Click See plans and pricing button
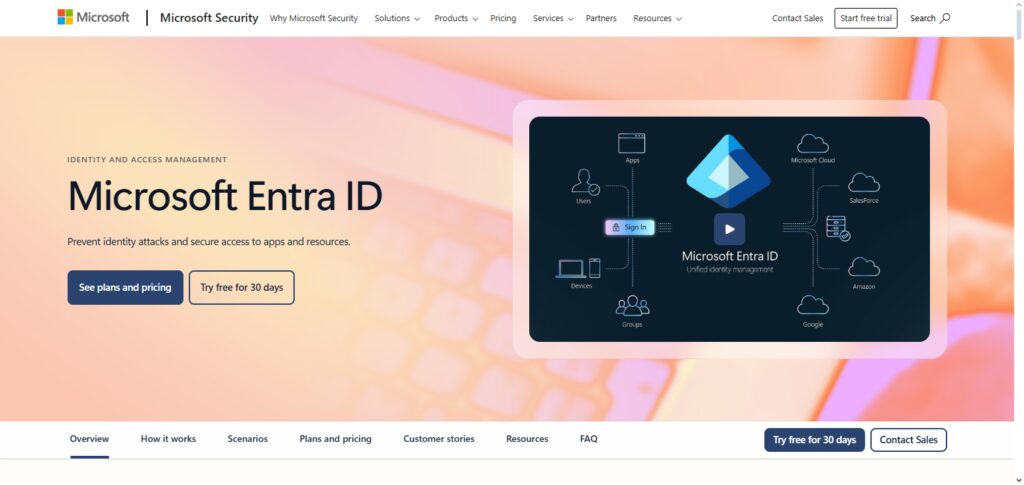 pyautogui.click(x=125, y=287)
